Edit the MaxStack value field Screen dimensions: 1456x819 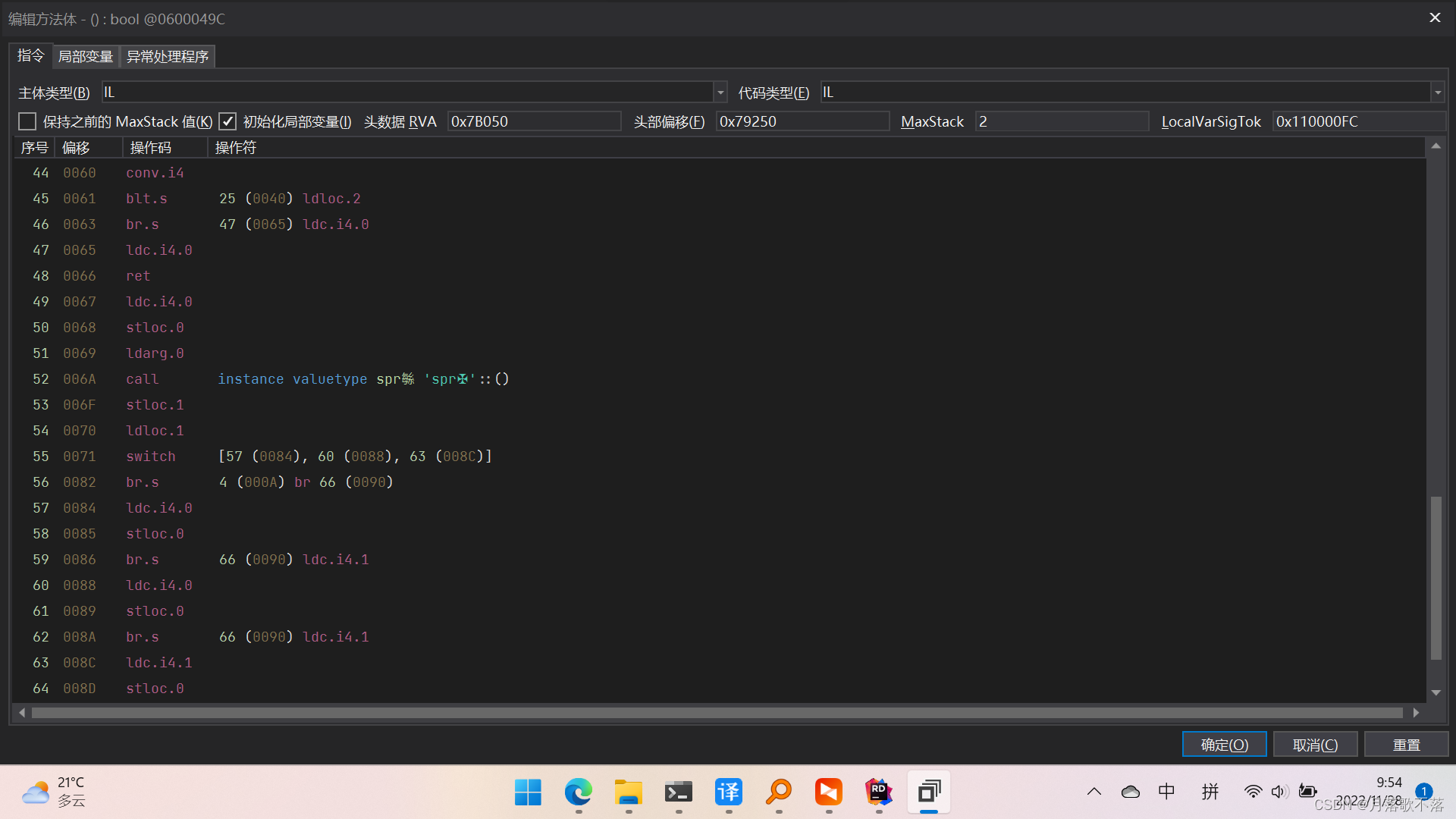coord(1062,121)
